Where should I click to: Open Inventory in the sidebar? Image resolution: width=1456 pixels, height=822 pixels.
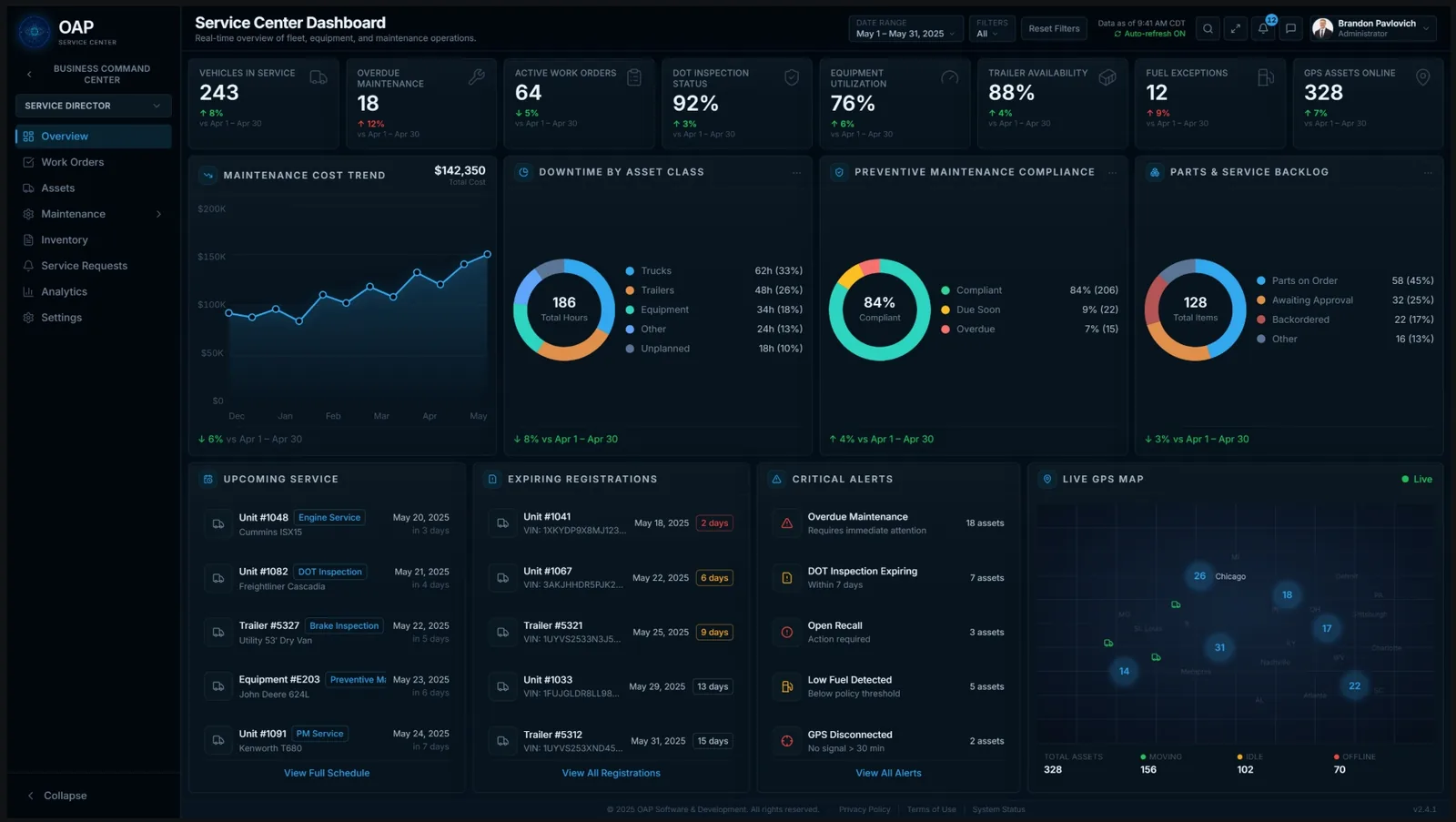pyautogui.click(x=93, y=240)
